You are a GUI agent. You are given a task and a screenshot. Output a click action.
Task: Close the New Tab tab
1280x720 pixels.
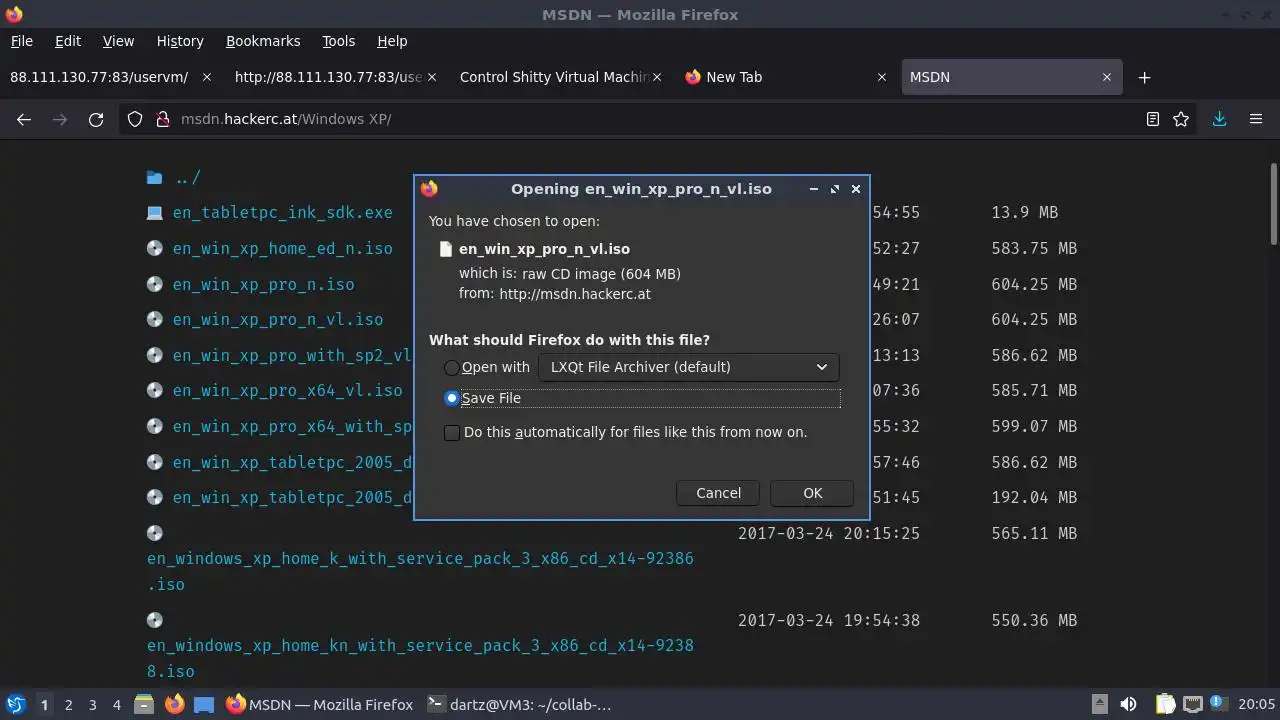[x=882, y=77]
